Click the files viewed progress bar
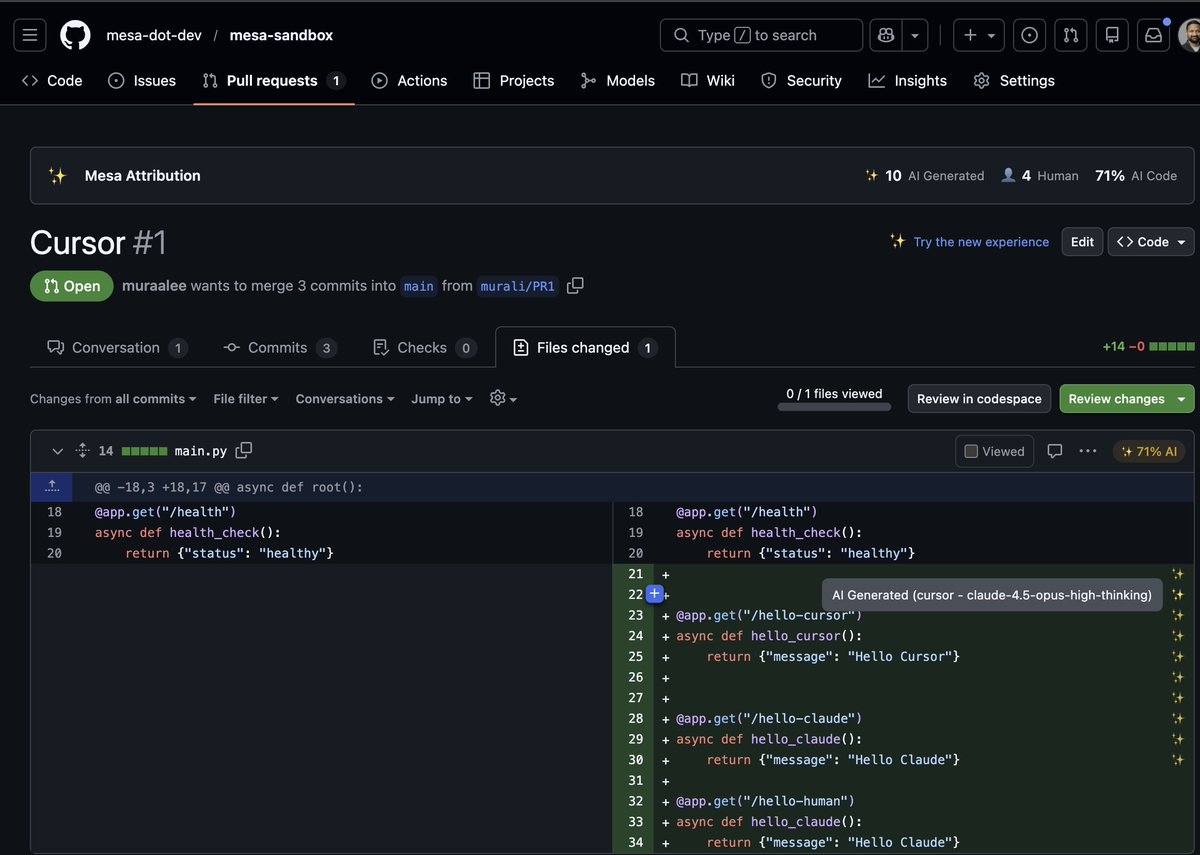Viewport: 1200px width, 855px height. [x=834, y=407]
